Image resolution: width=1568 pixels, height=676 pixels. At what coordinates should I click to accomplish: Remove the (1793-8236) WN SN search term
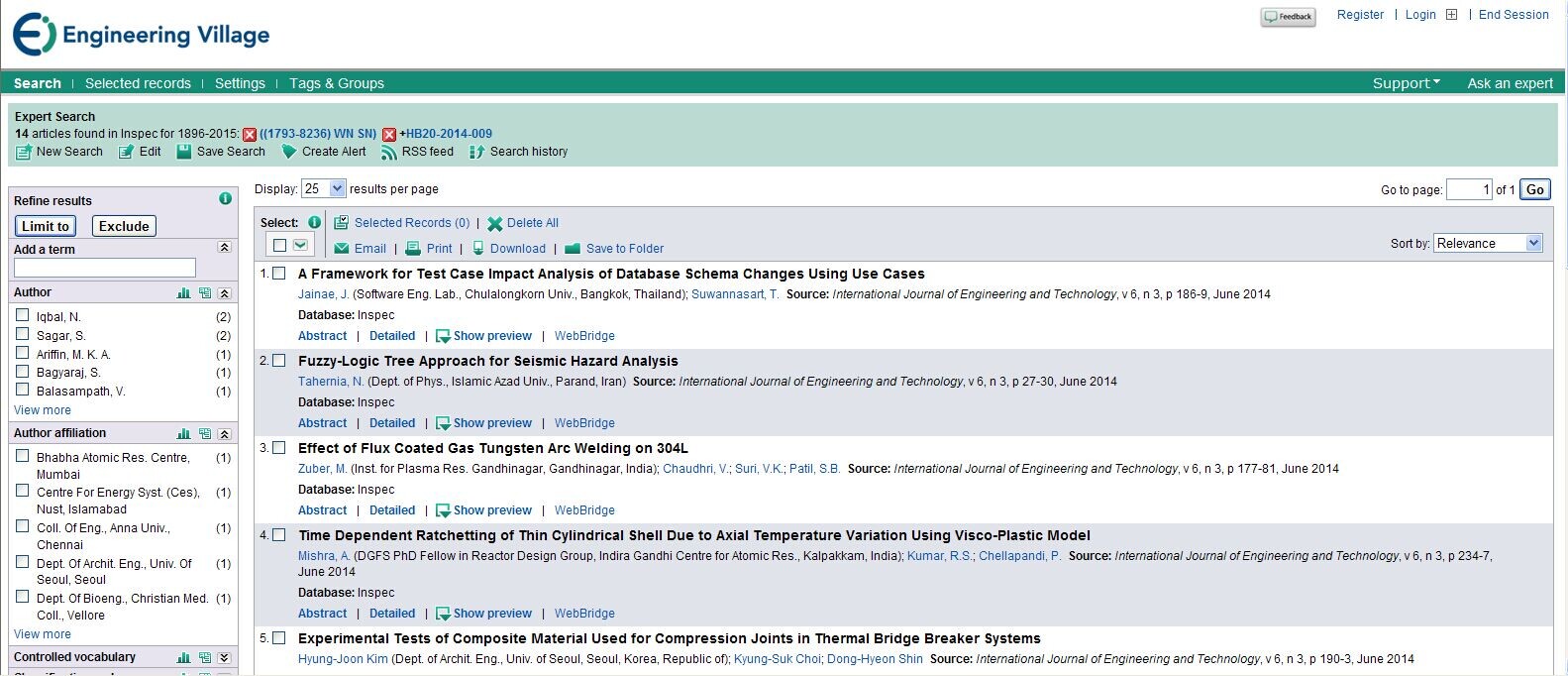[250, 134]
